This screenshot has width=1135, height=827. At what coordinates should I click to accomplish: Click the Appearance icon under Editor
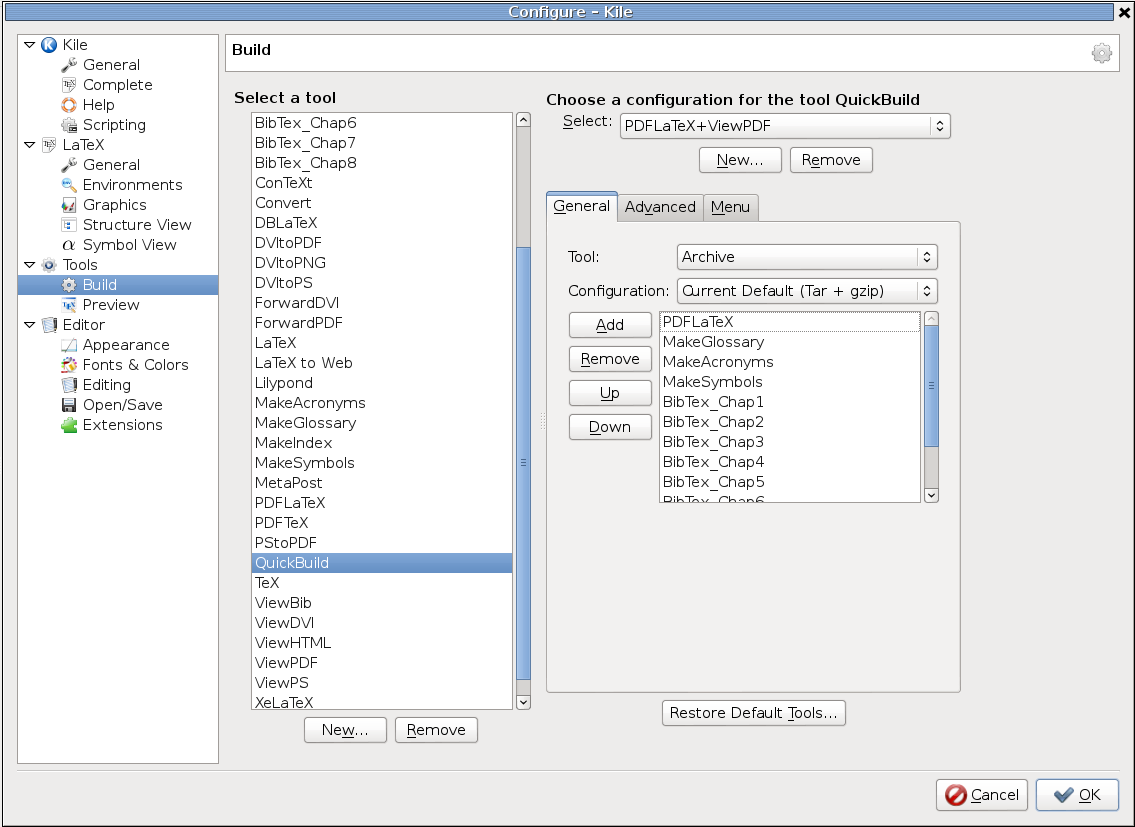point(69,345)
